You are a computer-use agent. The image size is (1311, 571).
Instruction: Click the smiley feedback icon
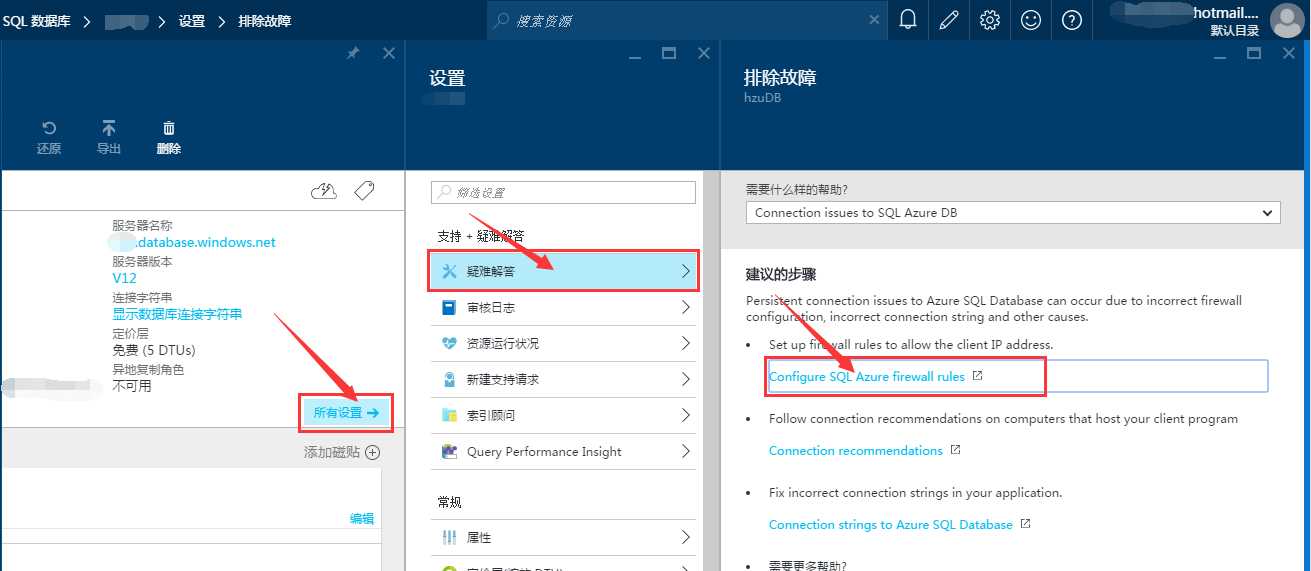point(1030,20)
